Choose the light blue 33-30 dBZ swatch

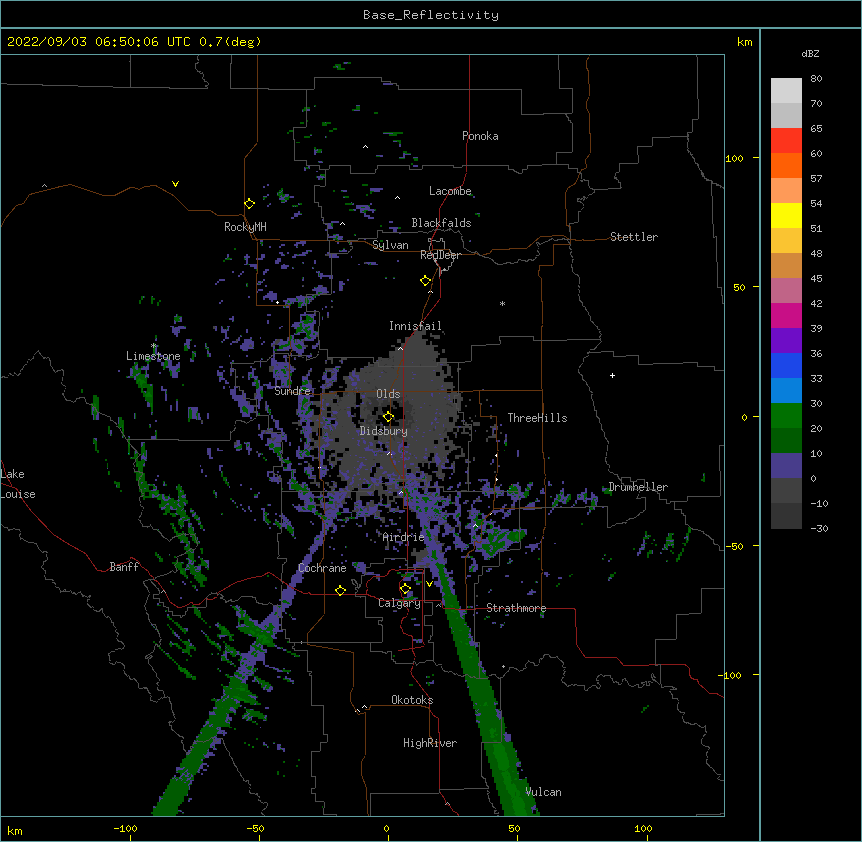(786, 391)
